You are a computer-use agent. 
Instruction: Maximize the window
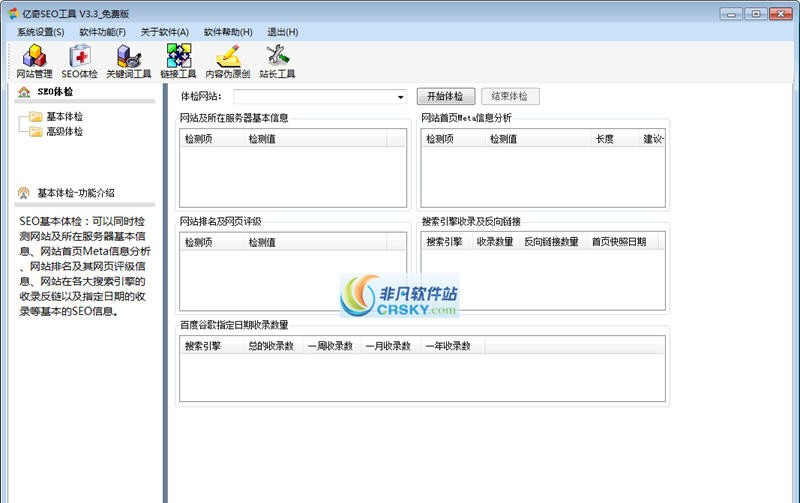tap(756, 14)
